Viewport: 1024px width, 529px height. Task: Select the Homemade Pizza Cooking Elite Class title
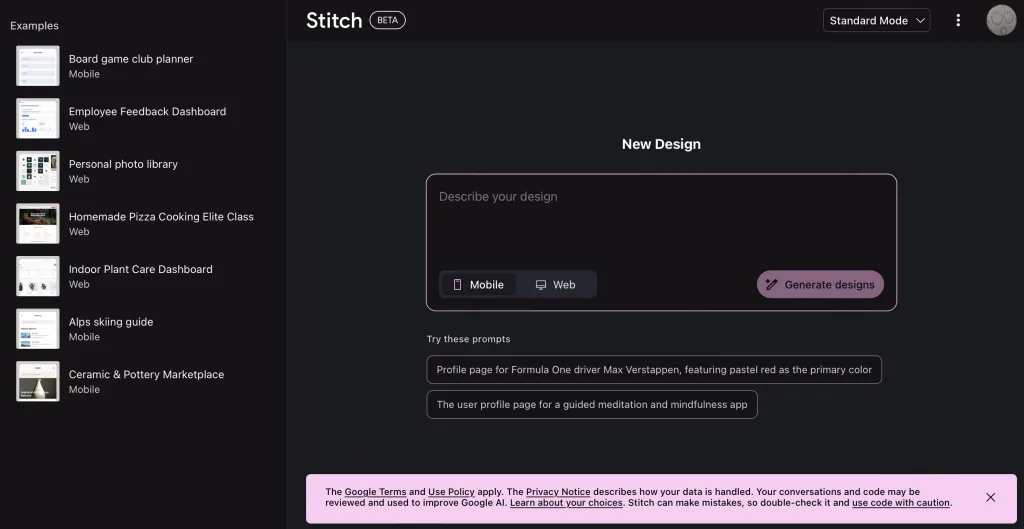coord(161,217)
